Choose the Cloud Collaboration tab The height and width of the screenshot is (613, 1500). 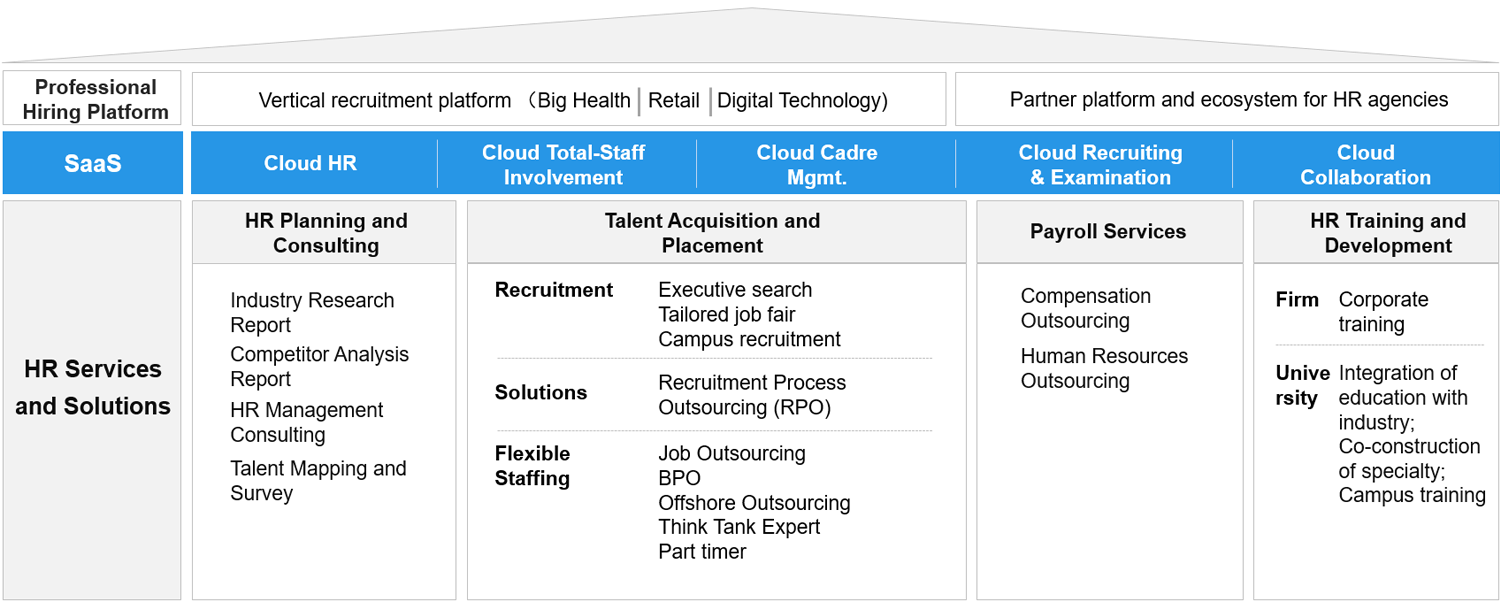coord(1365,165)
